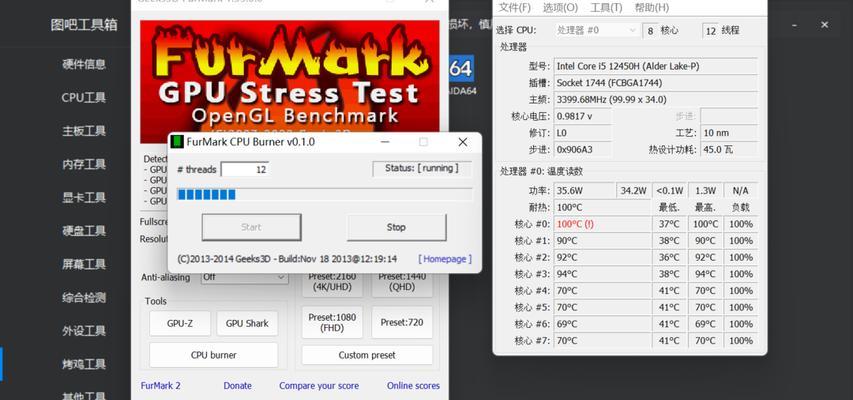
Task: Click the Stop button in CPU Burner
Action: coord(396,227)
